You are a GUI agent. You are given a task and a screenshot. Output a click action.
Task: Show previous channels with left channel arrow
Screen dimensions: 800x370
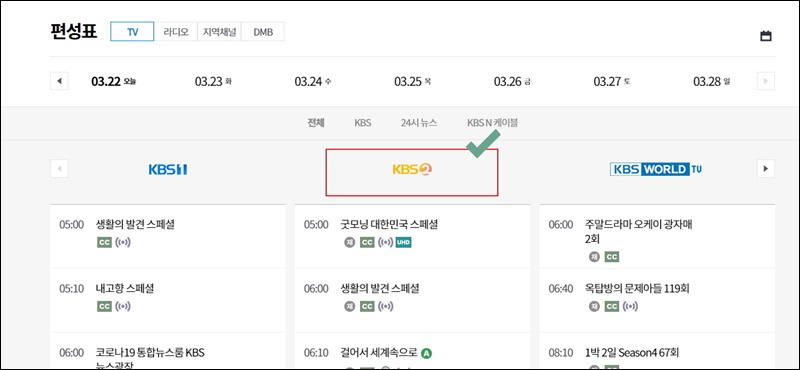[59, 168]
